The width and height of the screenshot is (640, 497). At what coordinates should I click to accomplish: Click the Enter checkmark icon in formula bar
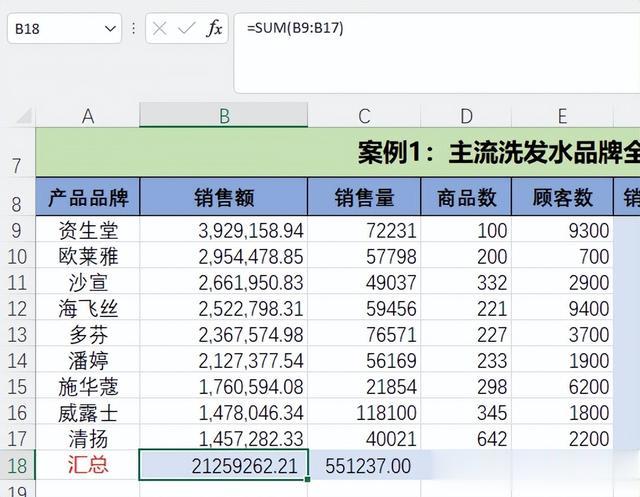point(187,29)
